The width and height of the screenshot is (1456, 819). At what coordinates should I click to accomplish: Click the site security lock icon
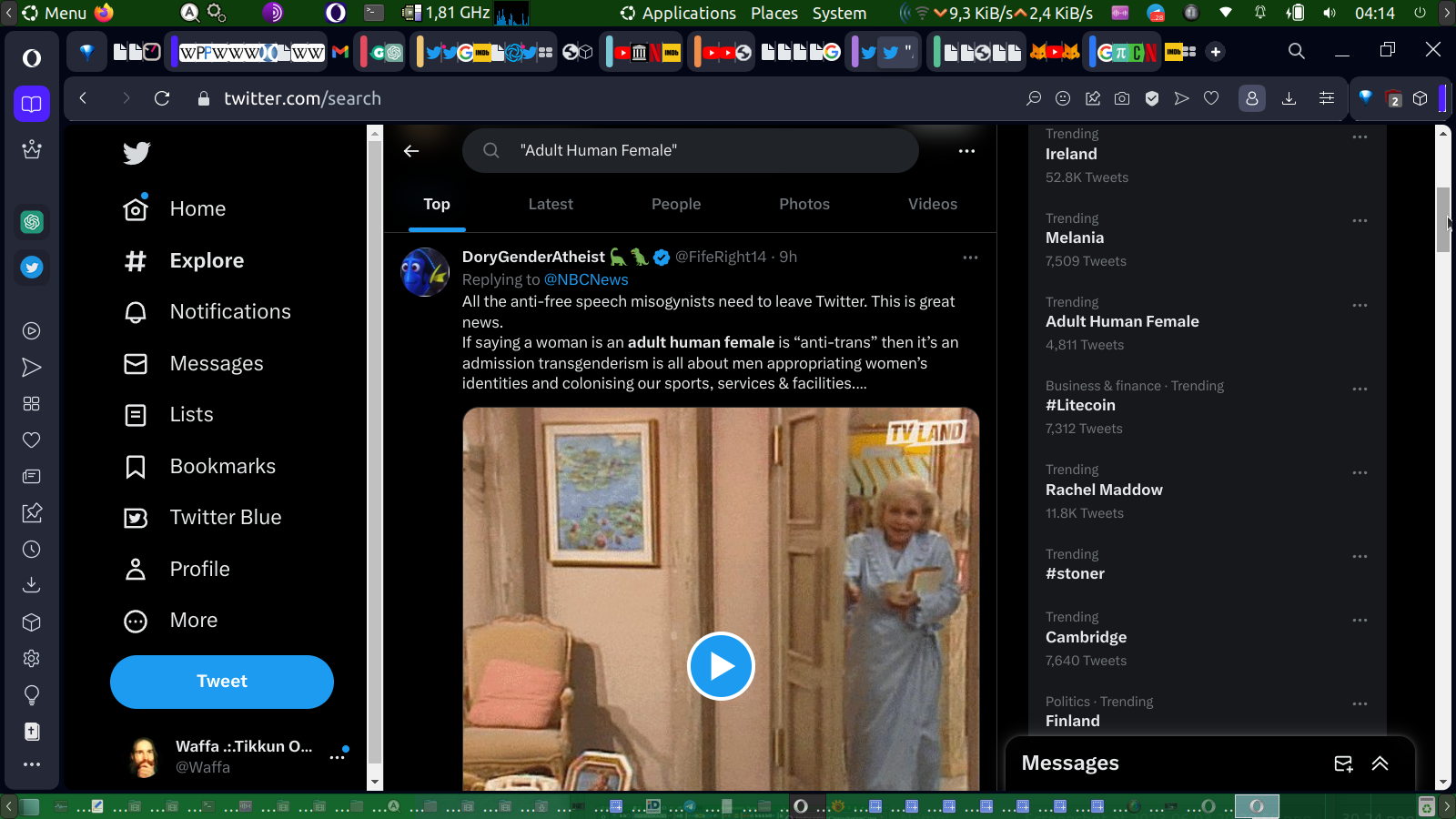point(204,98)
